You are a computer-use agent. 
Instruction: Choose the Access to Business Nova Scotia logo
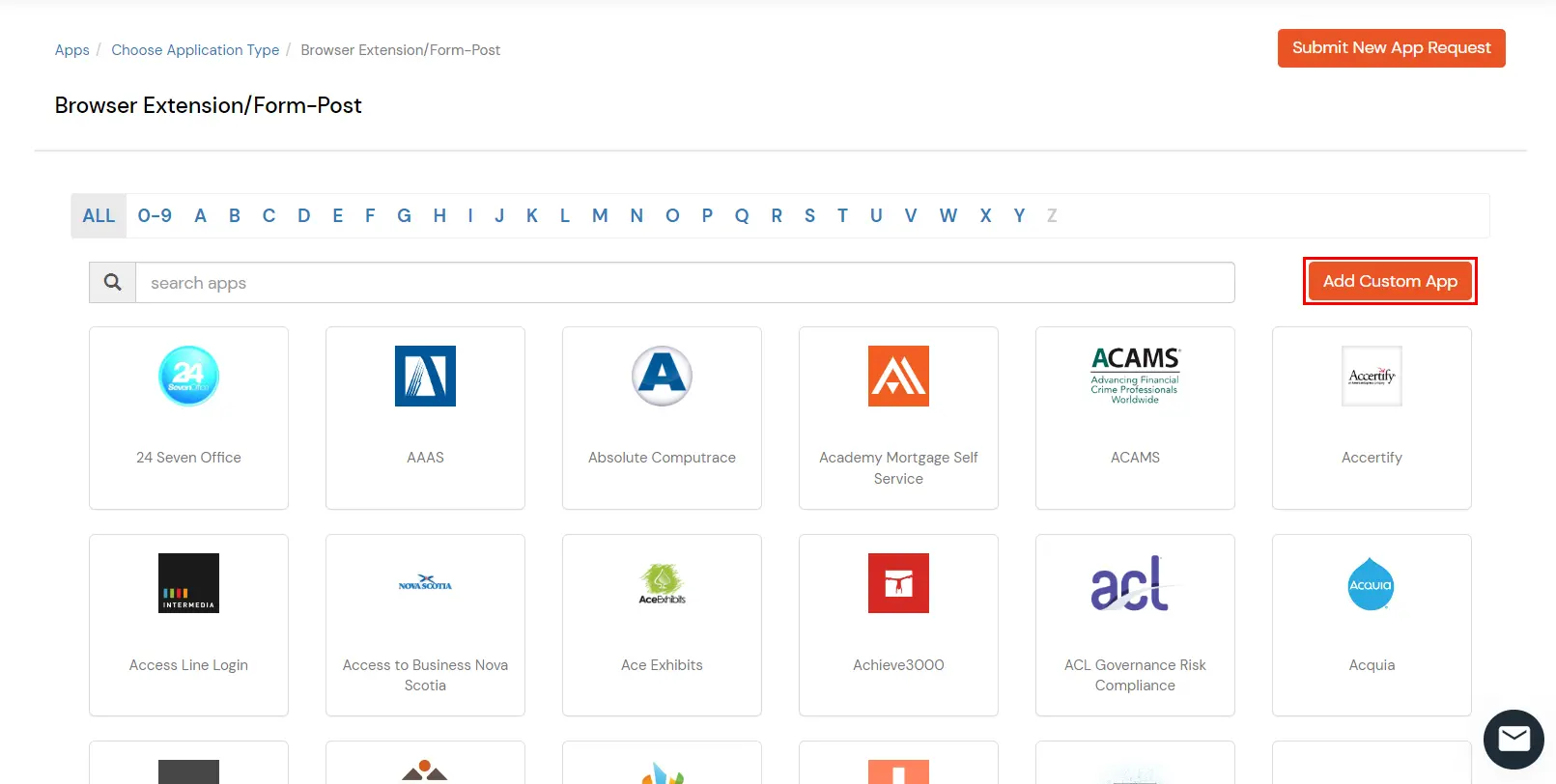pyautogui.click(x=425, y=583)
